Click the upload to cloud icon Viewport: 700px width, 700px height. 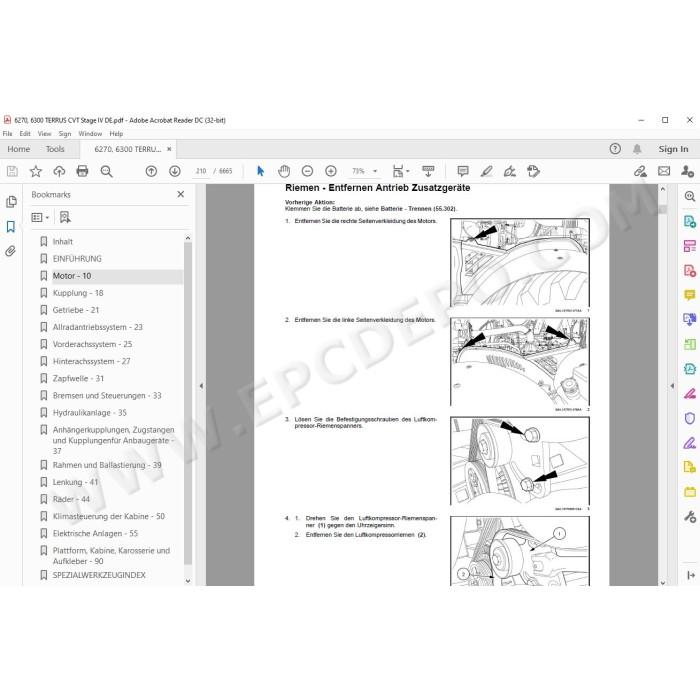click(59, 171)
